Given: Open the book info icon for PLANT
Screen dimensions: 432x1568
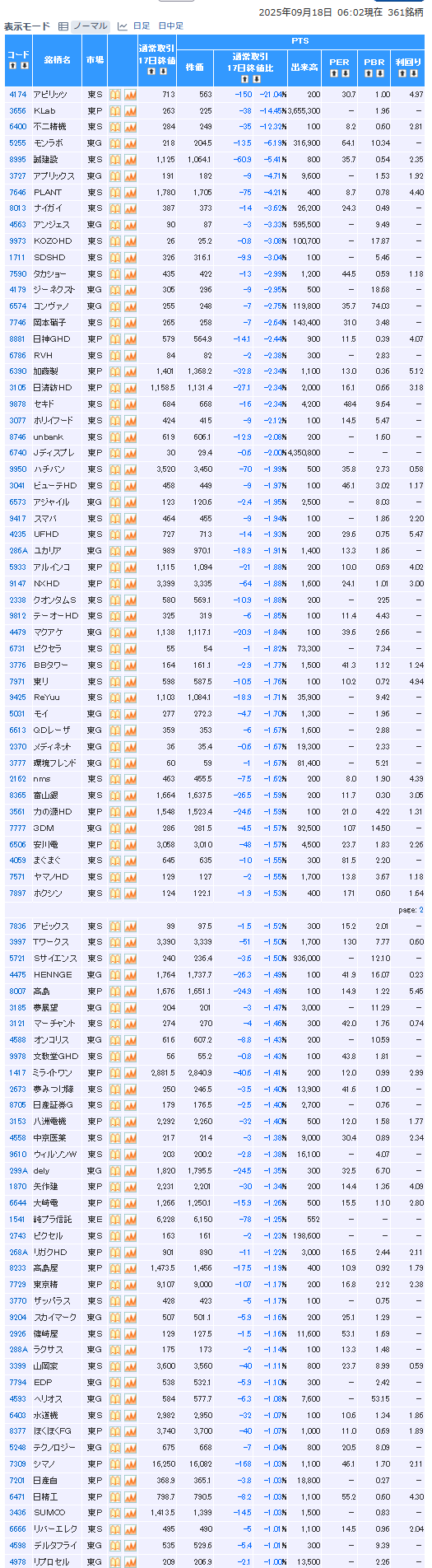Looking at the screenshot, I should pos(115,192).
